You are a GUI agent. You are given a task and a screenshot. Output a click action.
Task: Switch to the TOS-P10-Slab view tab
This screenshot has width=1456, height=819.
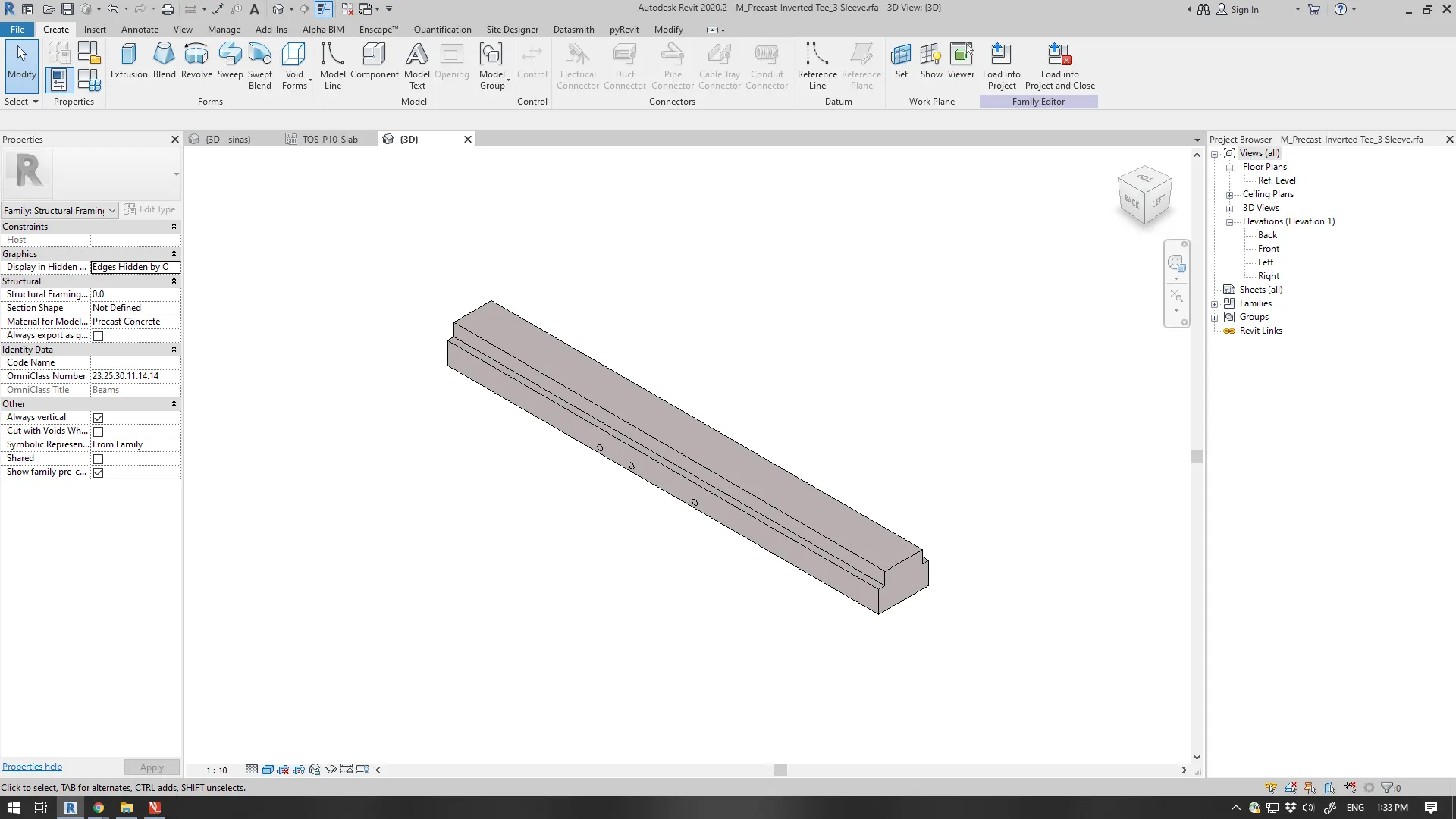pos(329,140)
